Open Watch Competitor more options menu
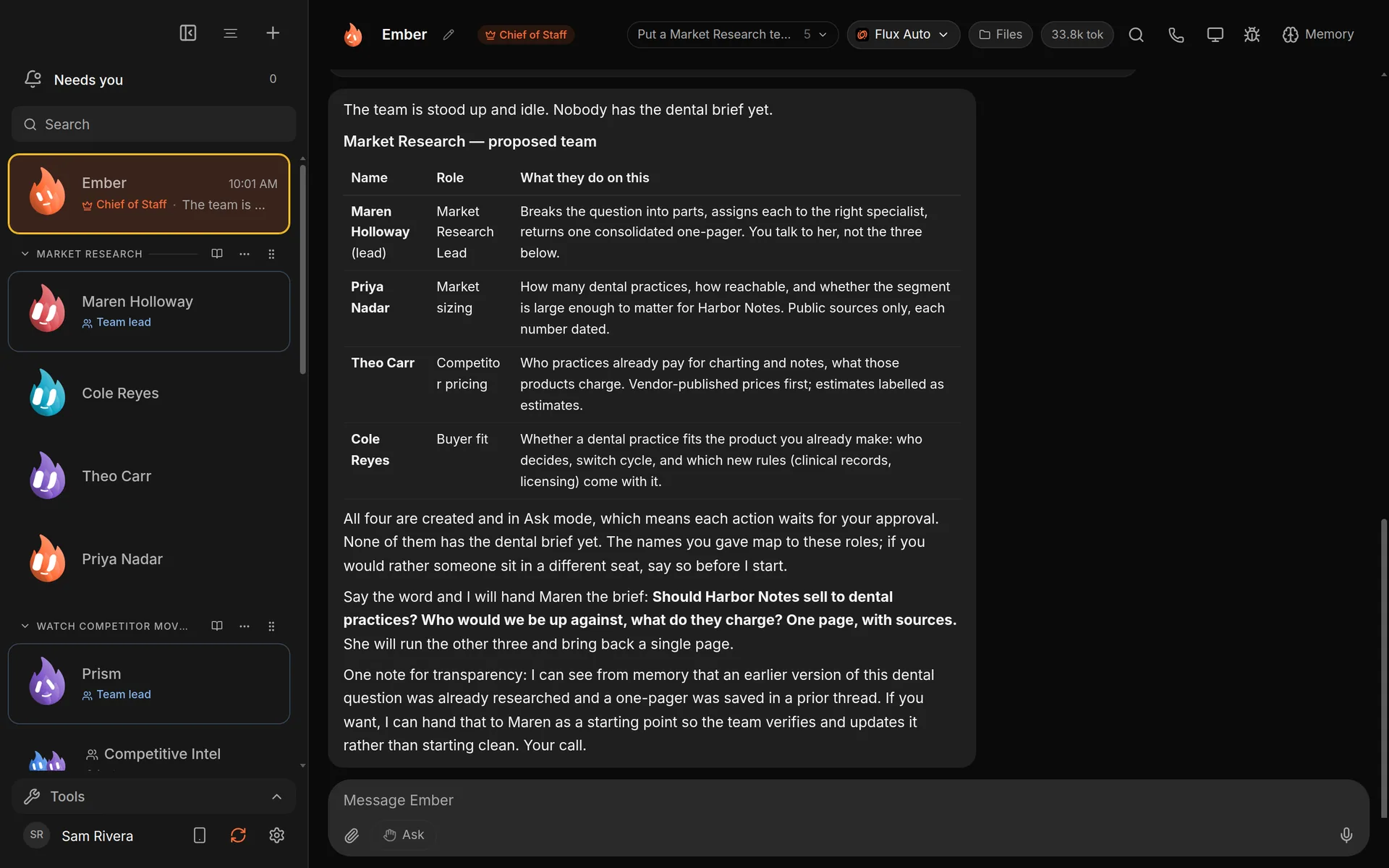 click(245, 626)
